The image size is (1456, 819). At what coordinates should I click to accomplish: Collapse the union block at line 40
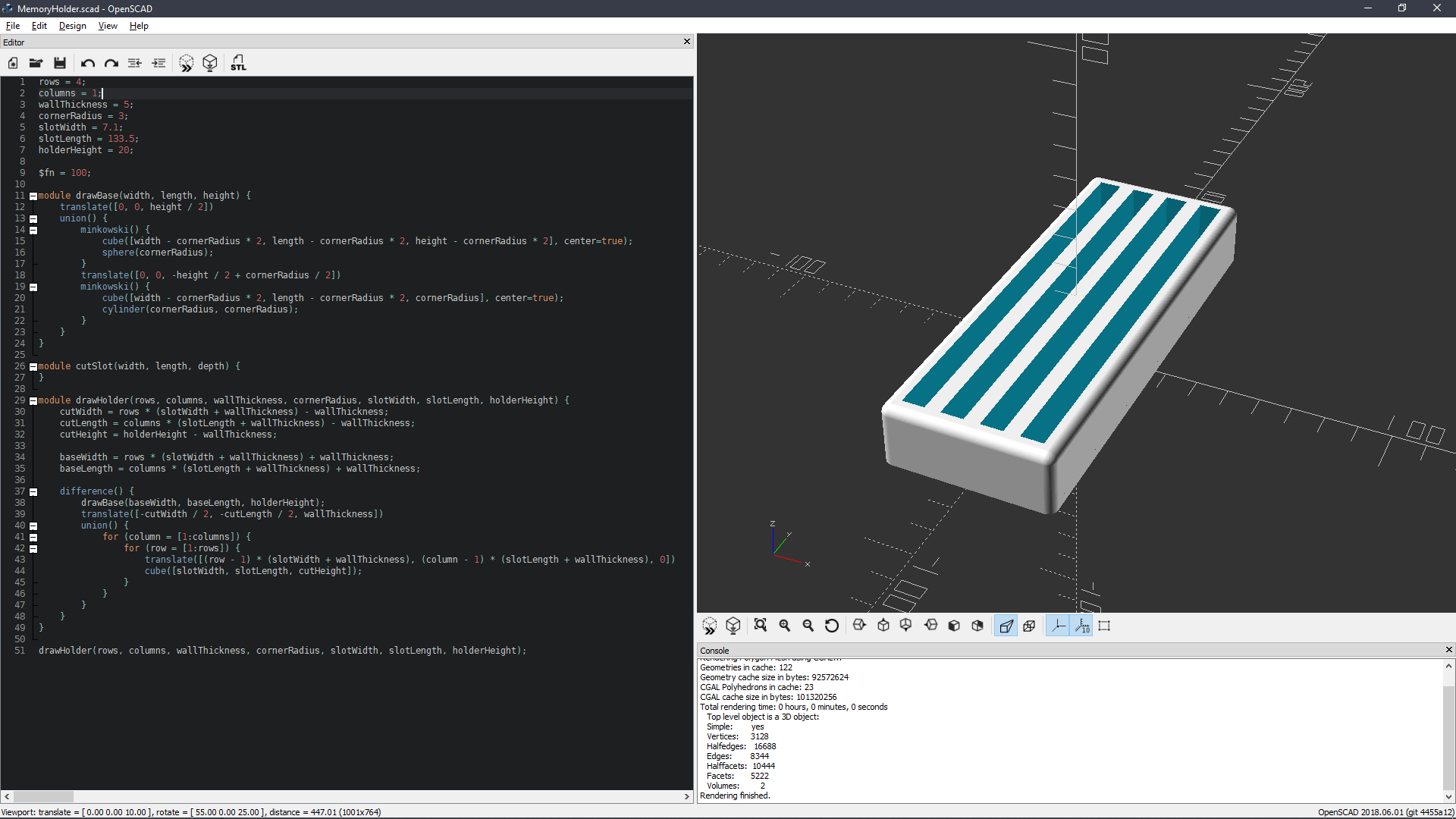(x=33, y=526)
